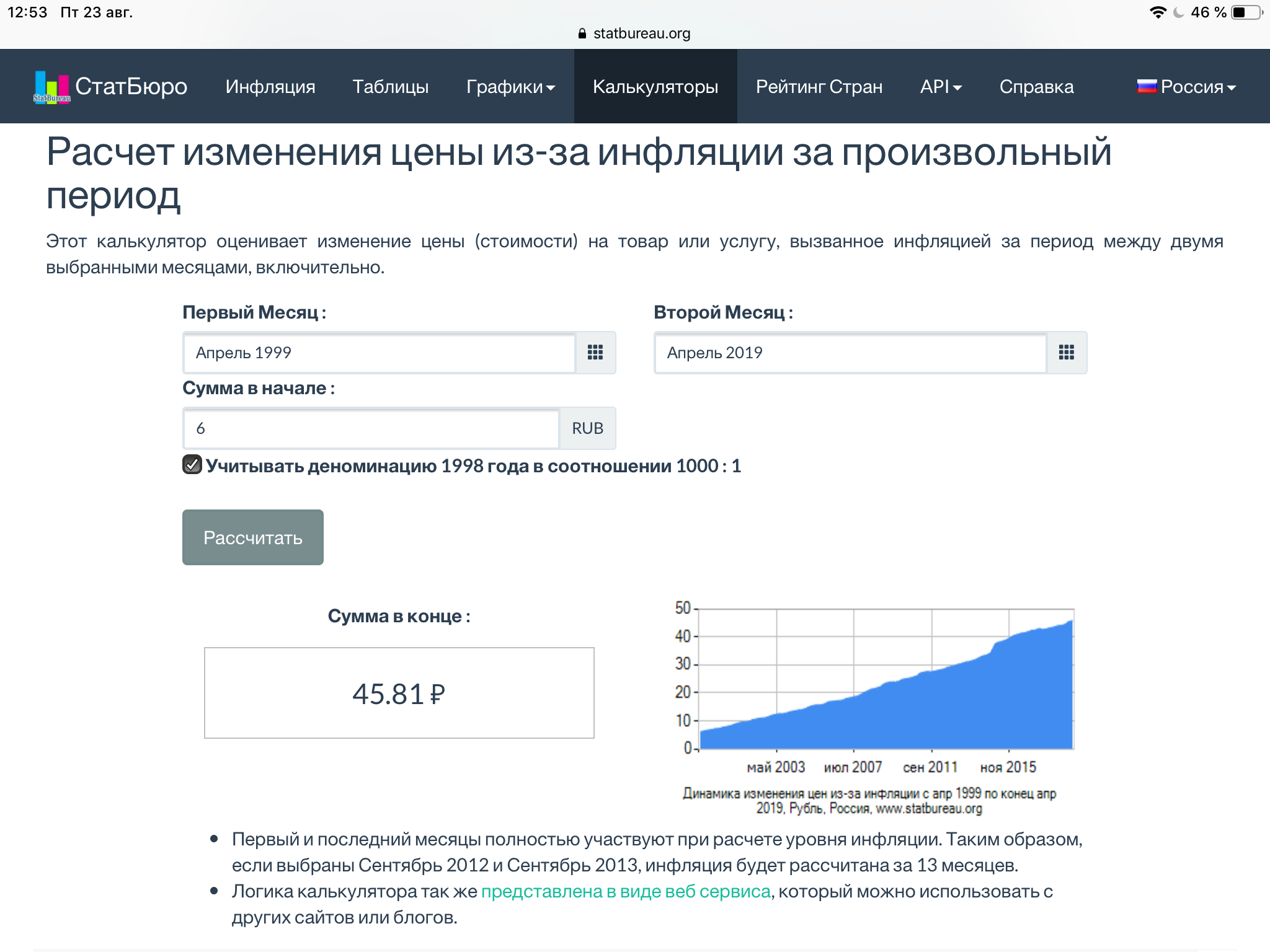Tap the Wi-Fi status icon
This screenshot has height=952, width=1270.
tap(1157, 12)
